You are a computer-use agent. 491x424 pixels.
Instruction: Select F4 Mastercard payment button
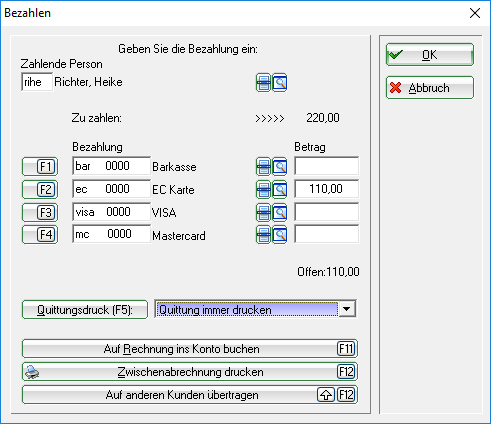click(x=40, y=235)
